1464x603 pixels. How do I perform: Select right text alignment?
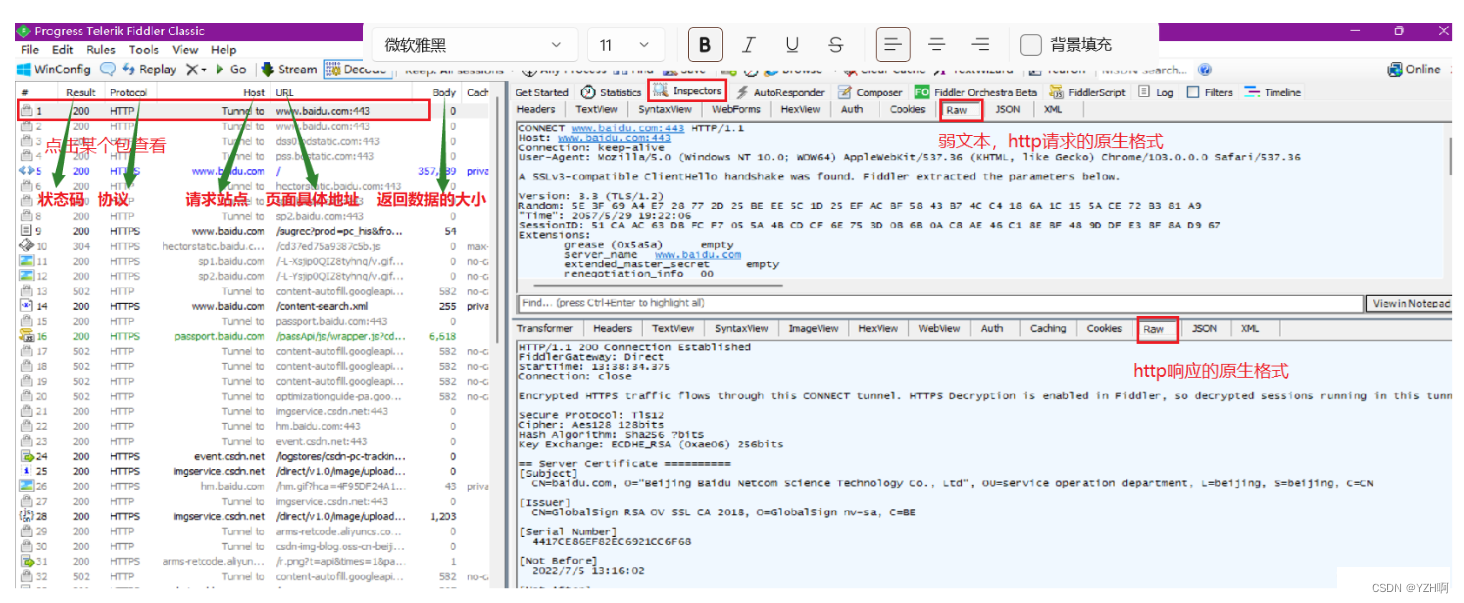coord(981,45)
